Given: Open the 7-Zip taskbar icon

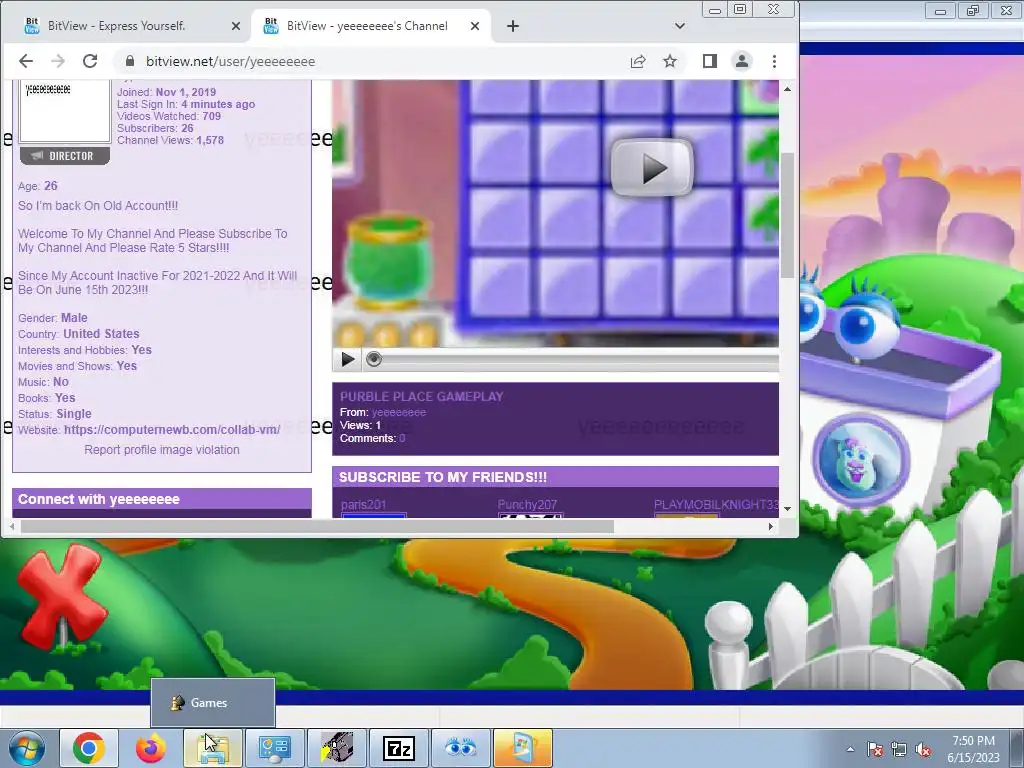Looking at the screenshot, I should [x=398, y=748].
